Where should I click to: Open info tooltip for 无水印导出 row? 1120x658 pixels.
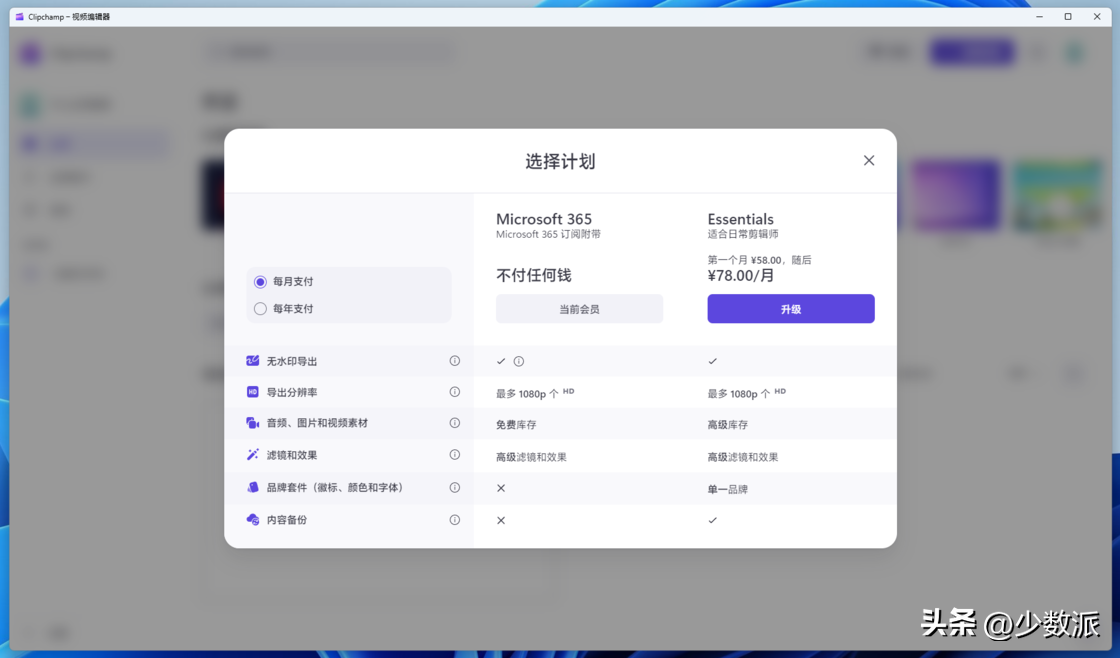coord(455,361)
